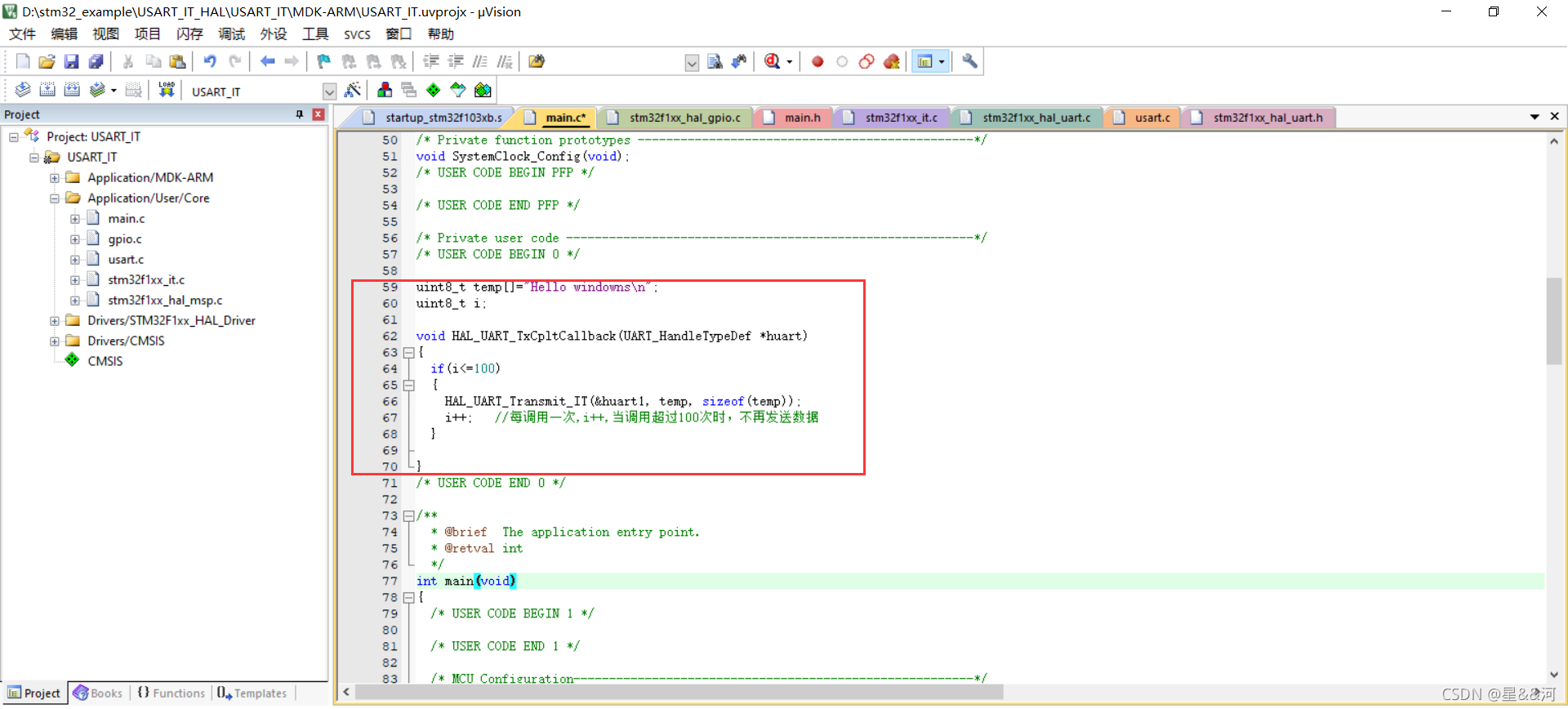Toggle pin on the Project panel
1568x709 pixels.
pos(300,114)
